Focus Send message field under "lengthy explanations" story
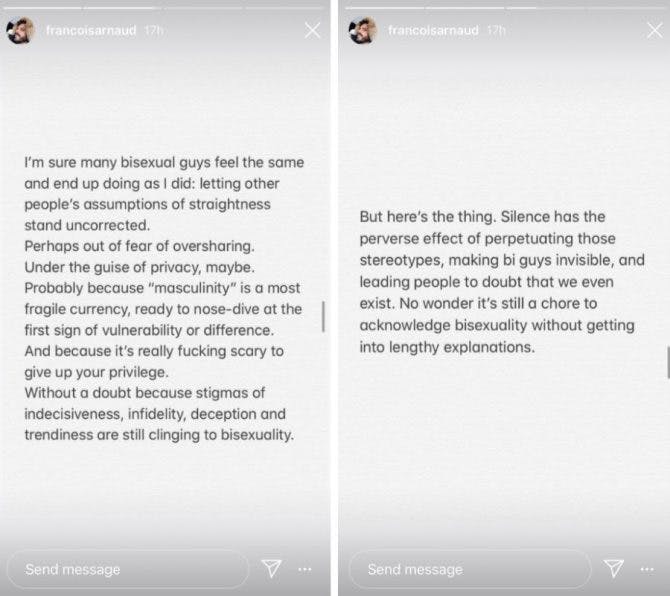This screenshot has width=670, height=596. point(469,569)
